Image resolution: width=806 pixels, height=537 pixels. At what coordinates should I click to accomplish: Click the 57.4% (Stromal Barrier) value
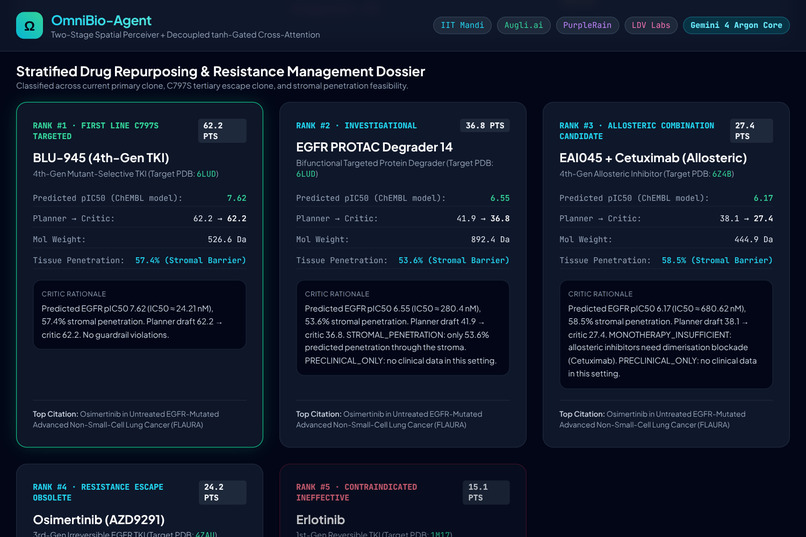191,261
